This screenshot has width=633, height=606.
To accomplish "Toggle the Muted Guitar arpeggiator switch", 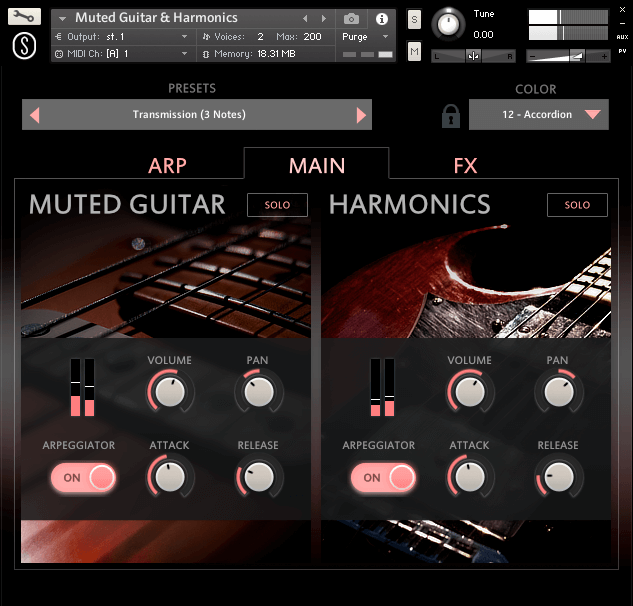I will (x=84, y=478).
